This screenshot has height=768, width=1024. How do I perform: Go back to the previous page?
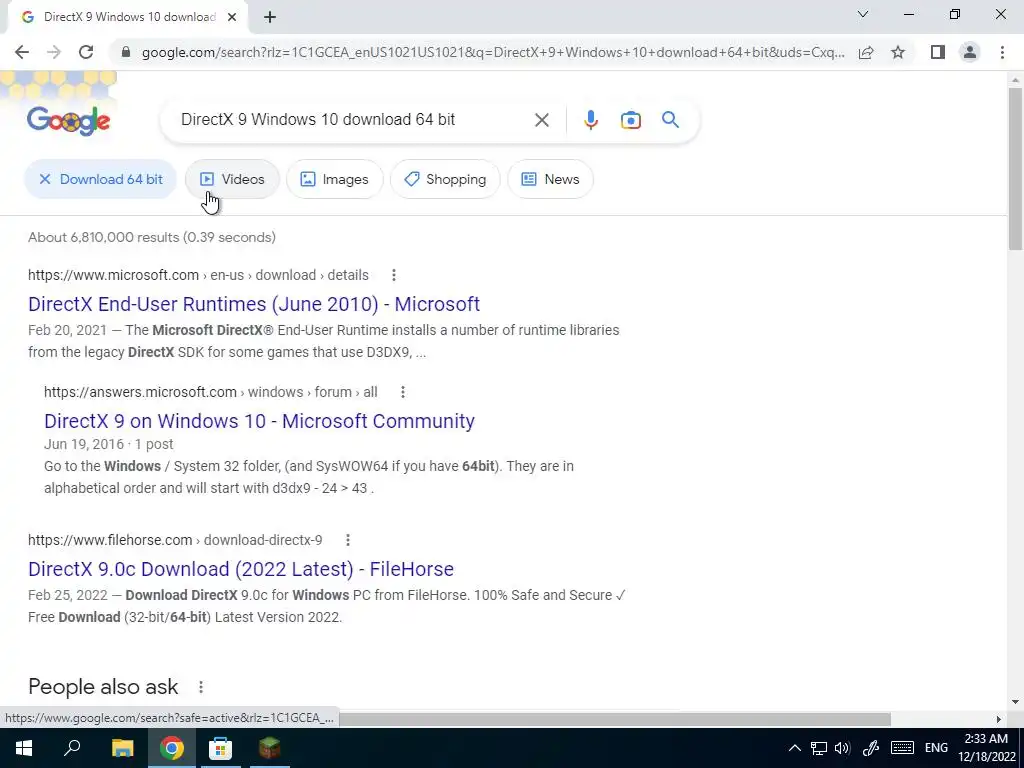22,52
